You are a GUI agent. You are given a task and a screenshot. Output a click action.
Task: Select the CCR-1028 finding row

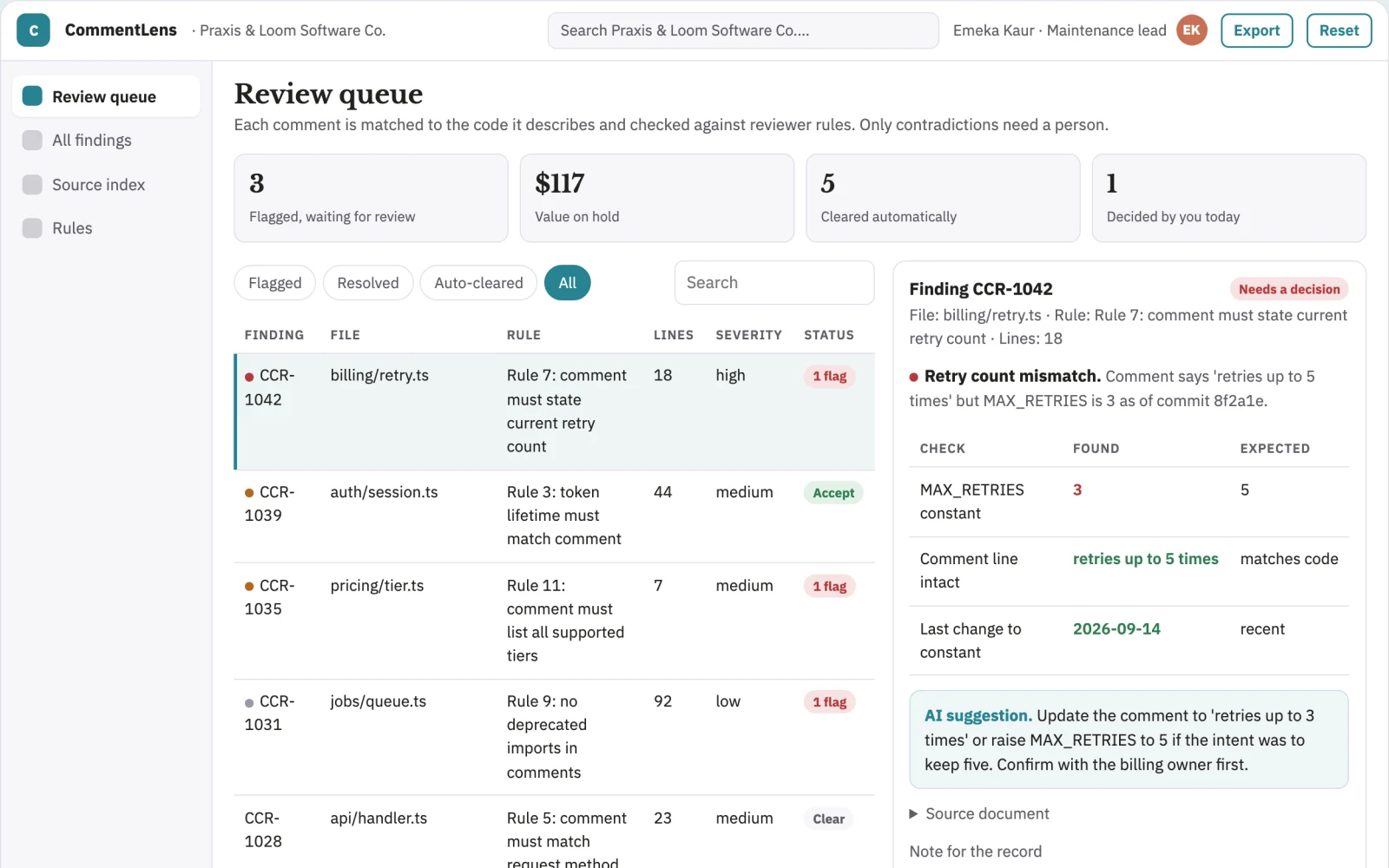(x=554, y=832)
